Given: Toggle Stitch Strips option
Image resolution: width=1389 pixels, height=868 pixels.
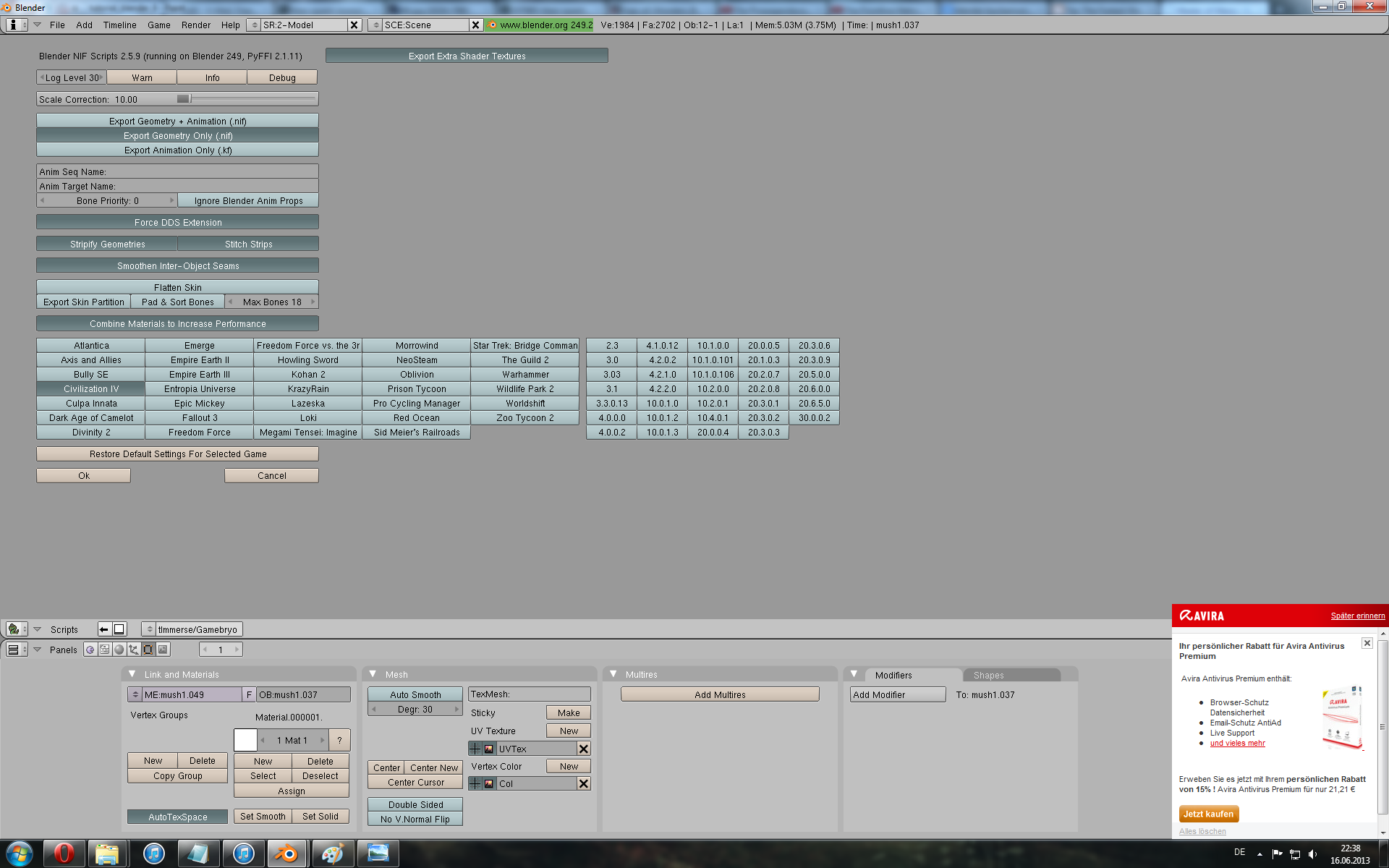Looking at the screenshot, I should coord(248,244).
